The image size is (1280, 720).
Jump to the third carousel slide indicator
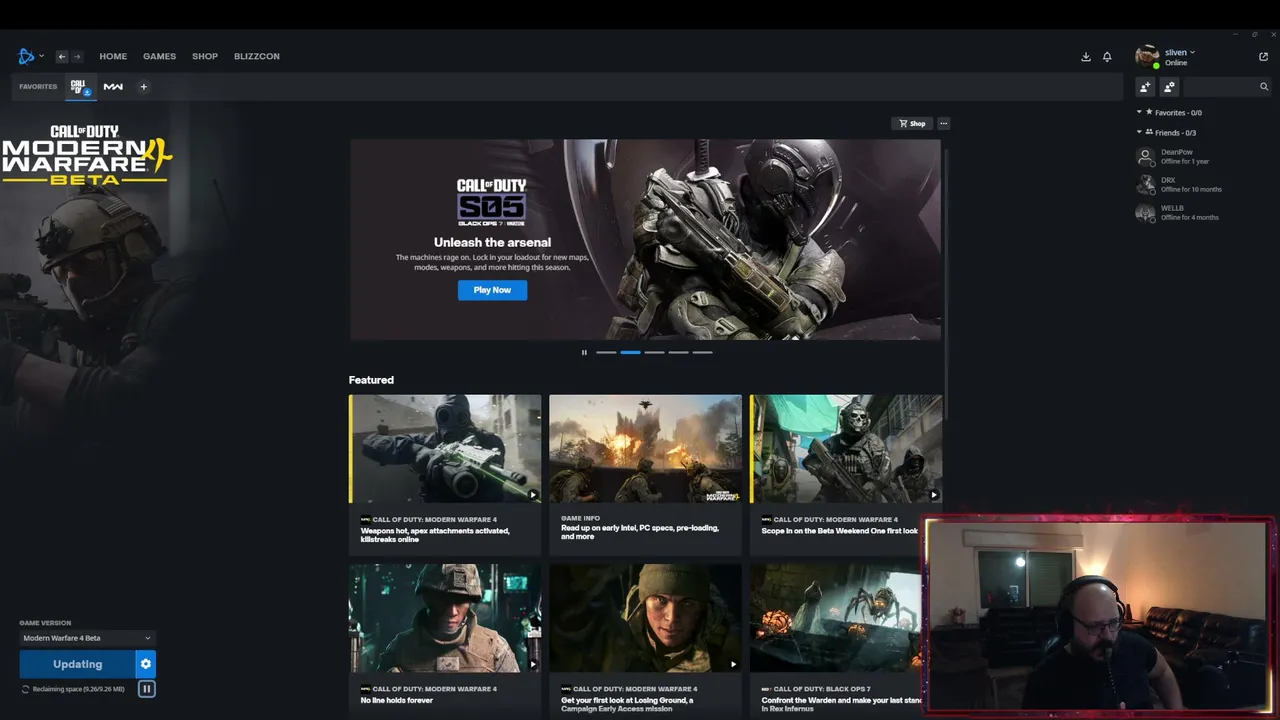pos(654,352)
